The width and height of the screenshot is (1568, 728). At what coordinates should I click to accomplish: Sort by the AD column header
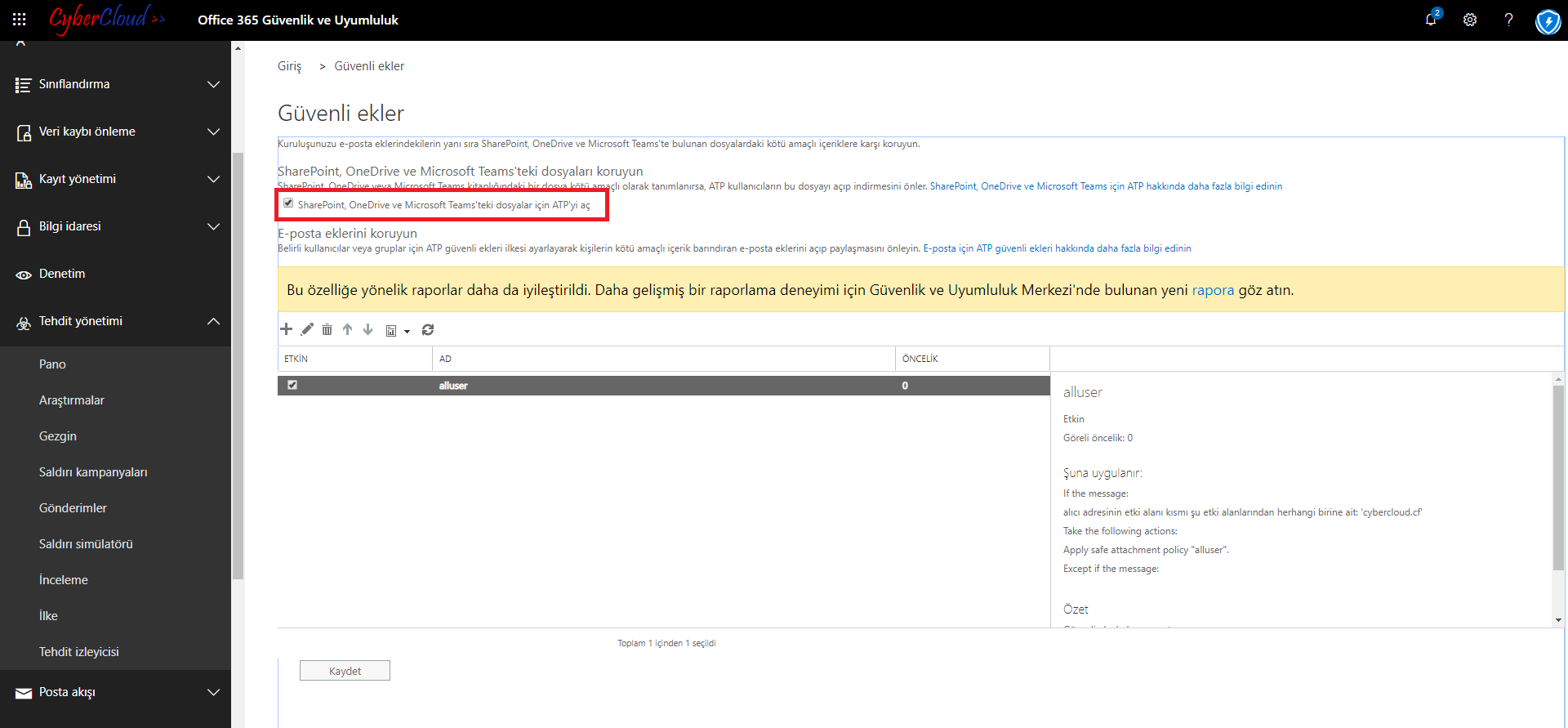coord(664,359)
